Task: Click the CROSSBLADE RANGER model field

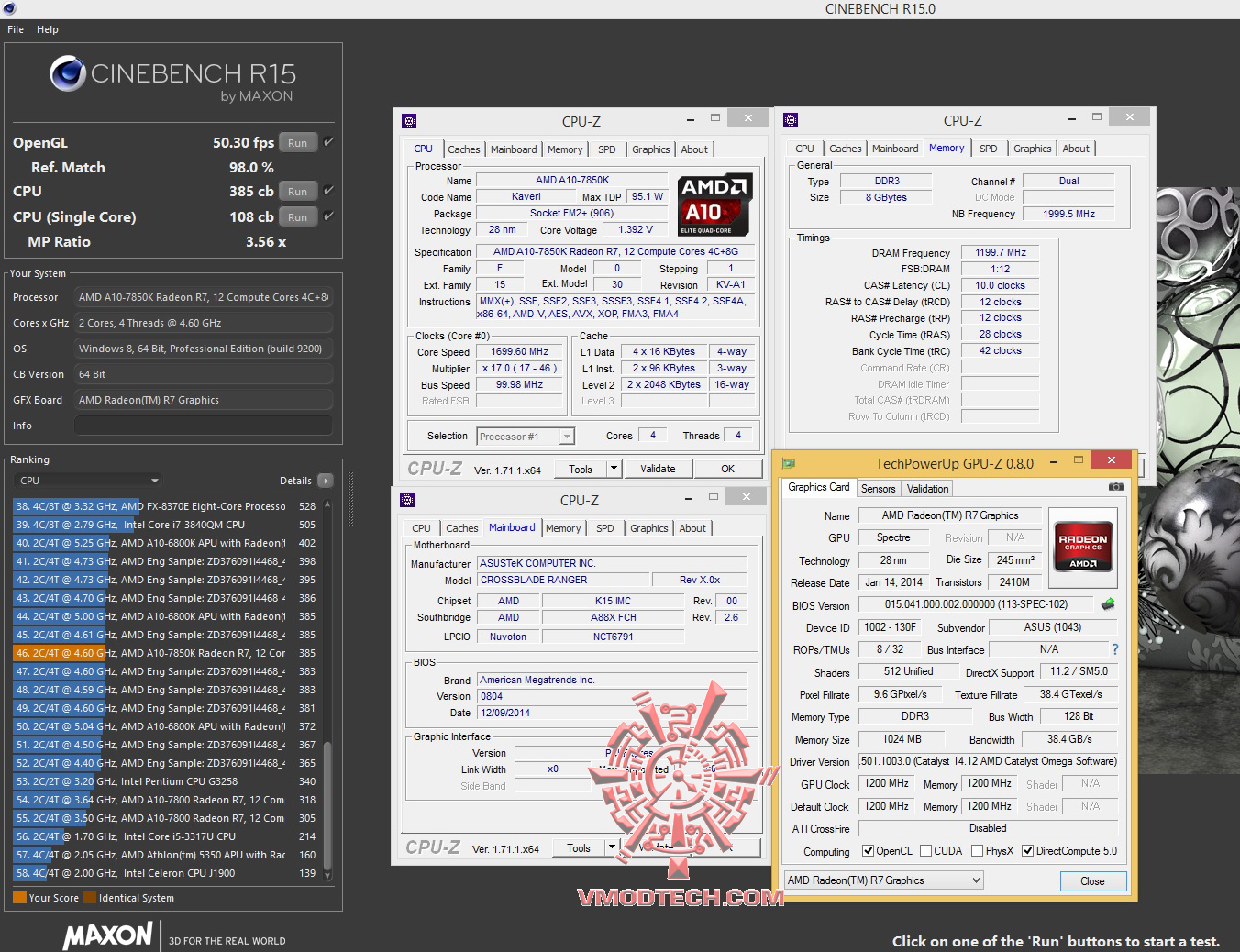Action: (x=562, y=580)
